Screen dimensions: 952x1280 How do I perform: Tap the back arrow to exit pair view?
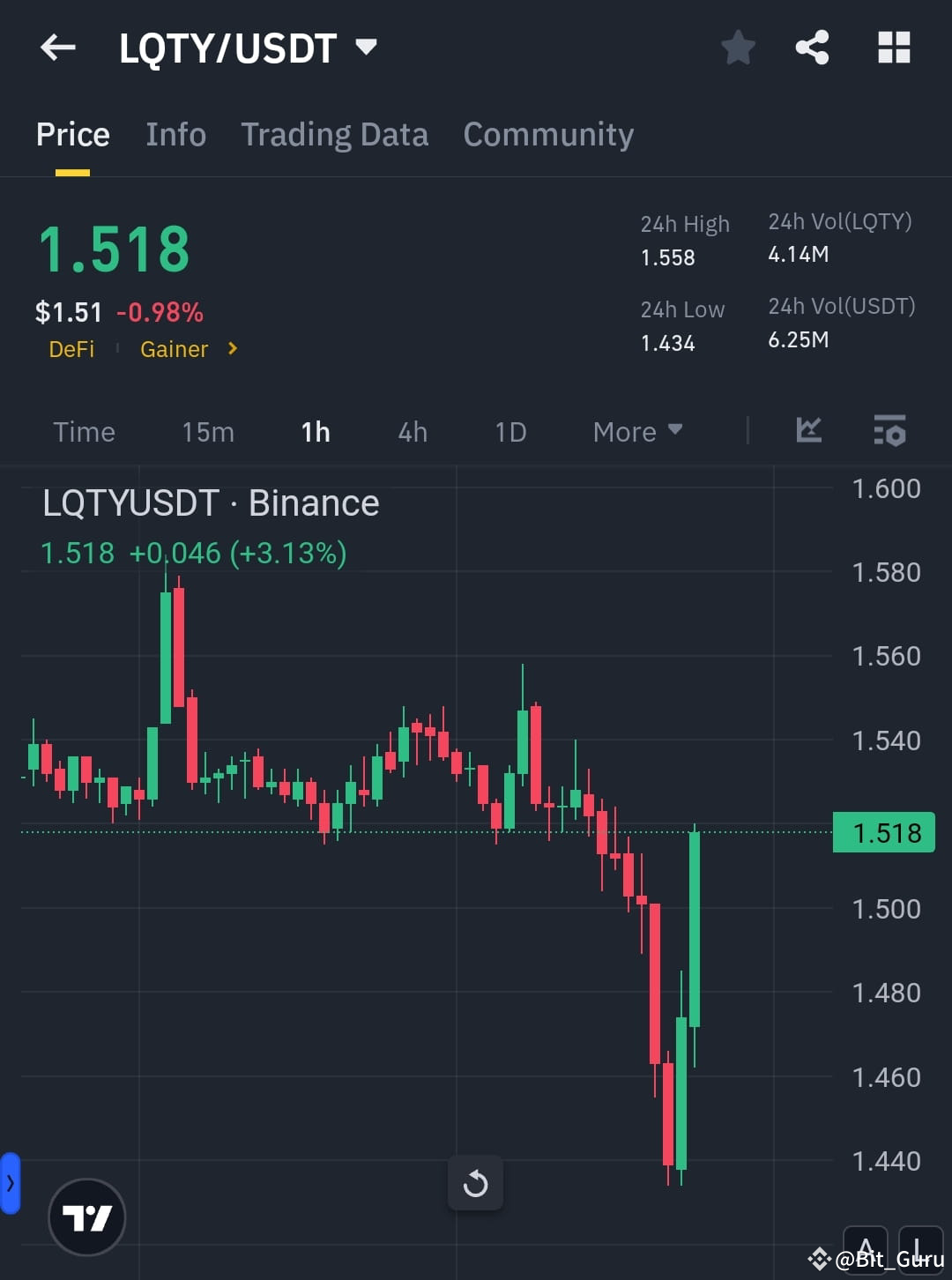(x=57, y=48)
